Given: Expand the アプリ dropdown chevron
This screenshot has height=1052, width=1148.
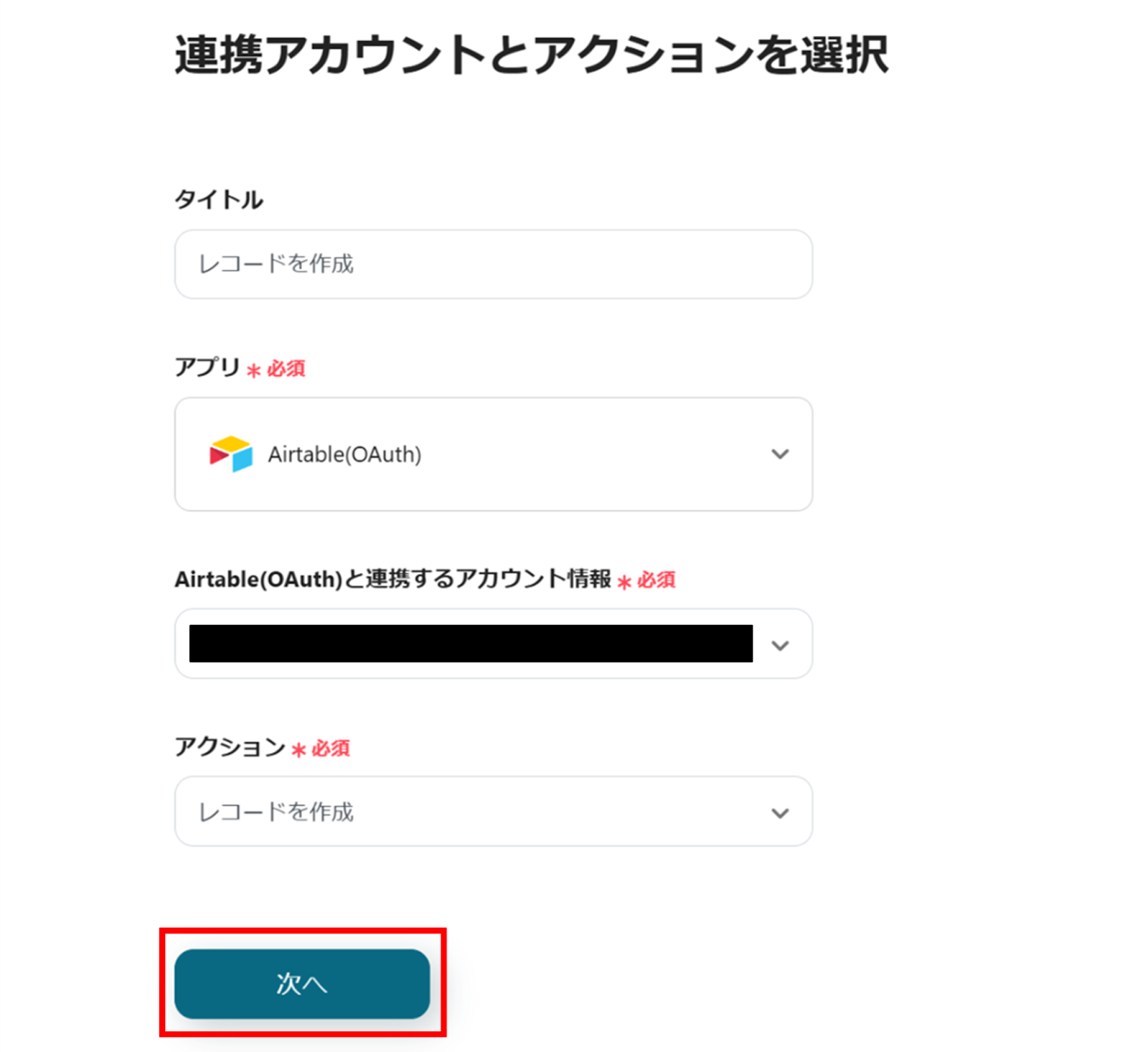Looking at the screenshot, I should [780, 454].
